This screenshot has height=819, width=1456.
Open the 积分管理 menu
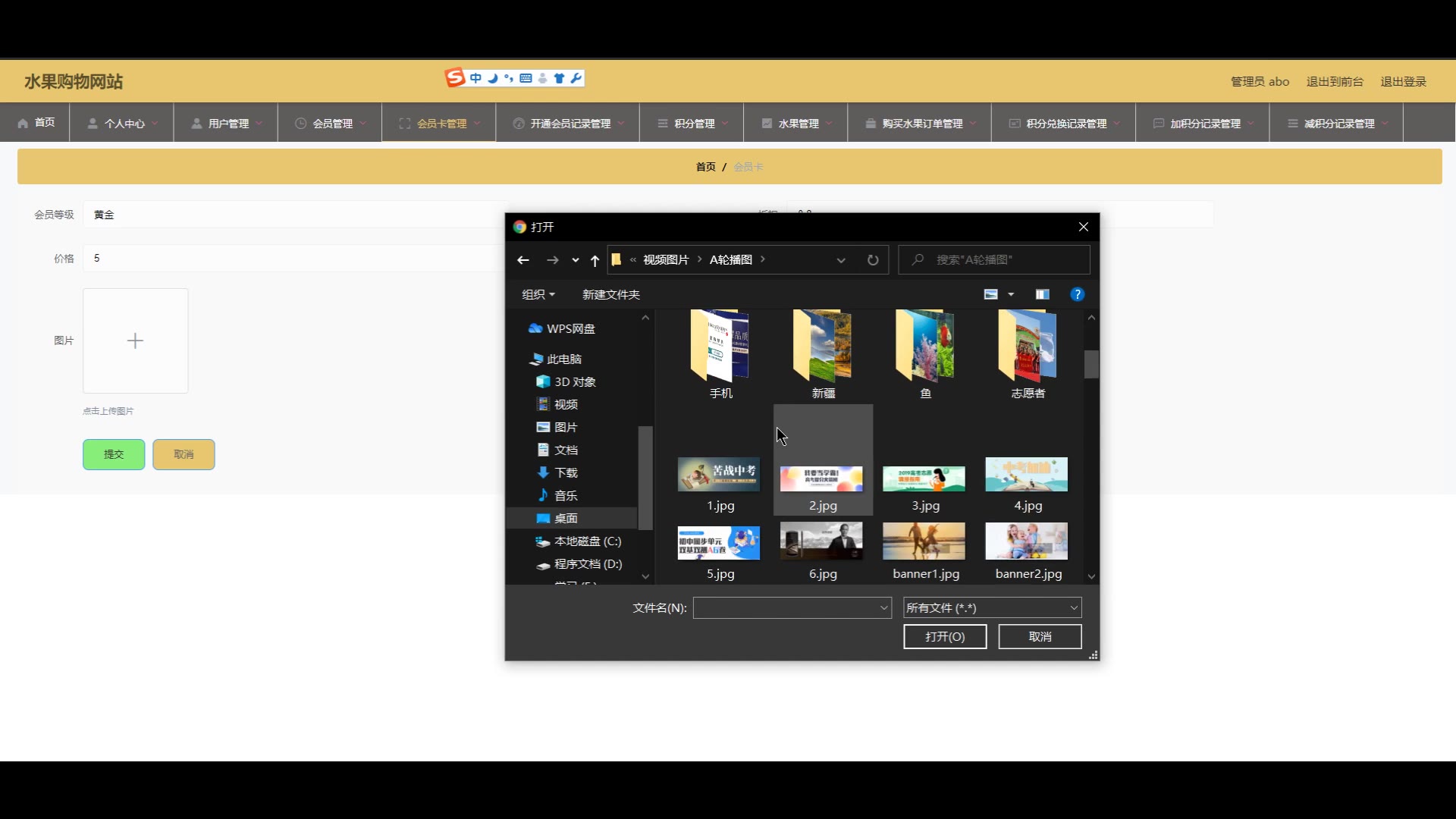point(692,123)
